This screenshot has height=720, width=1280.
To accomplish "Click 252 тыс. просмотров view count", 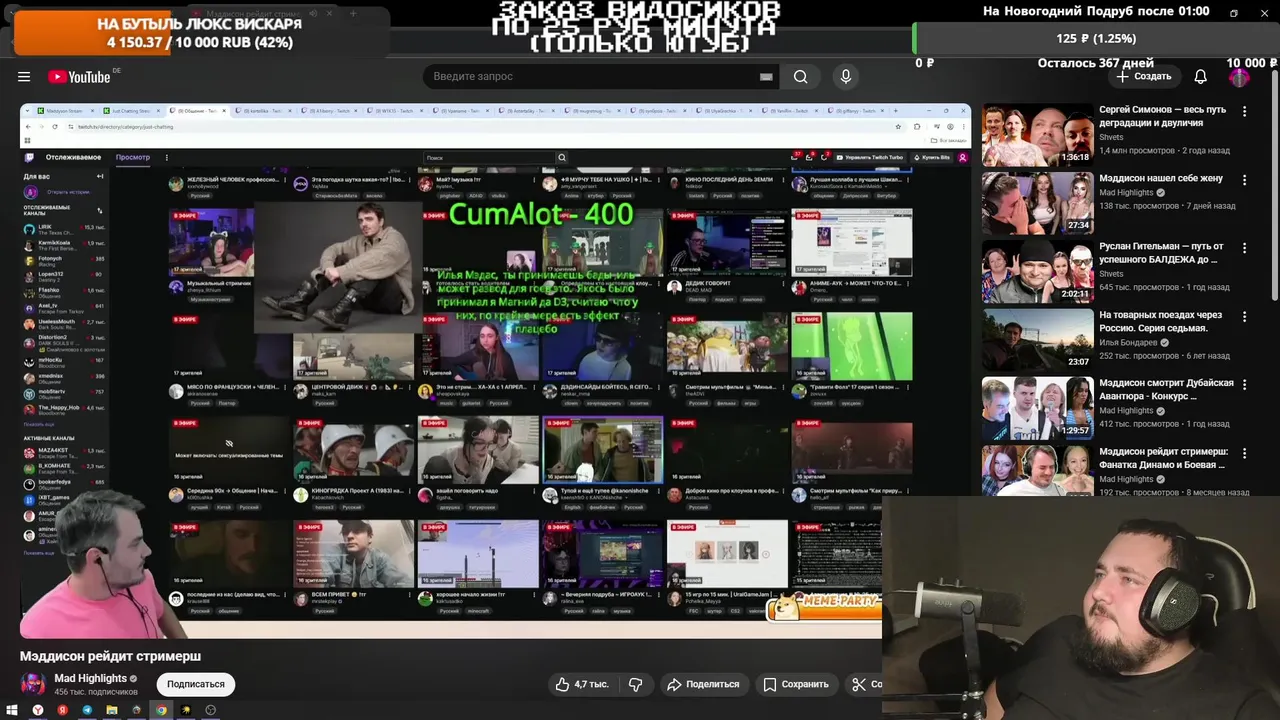I will tap(1137, 356).
